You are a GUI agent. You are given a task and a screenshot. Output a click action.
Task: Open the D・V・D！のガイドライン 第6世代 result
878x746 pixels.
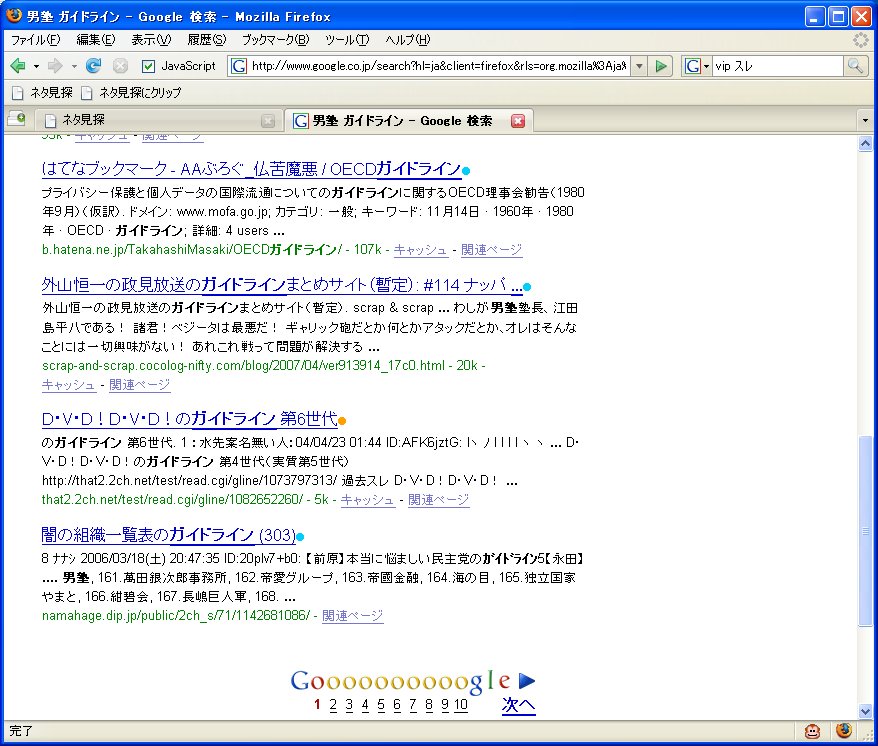(189, 419)
